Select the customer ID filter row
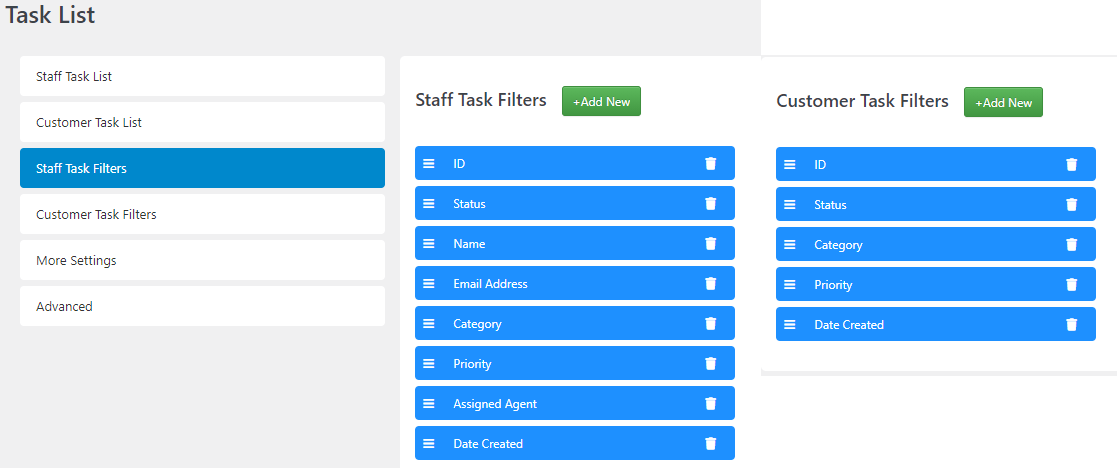 [x=936, y=164]
